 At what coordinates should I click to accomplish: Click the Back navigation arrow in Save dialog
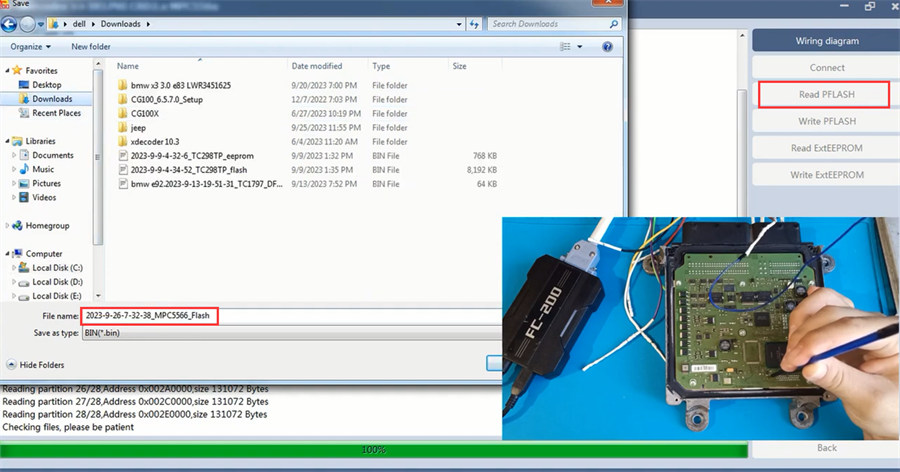[9, 24]
